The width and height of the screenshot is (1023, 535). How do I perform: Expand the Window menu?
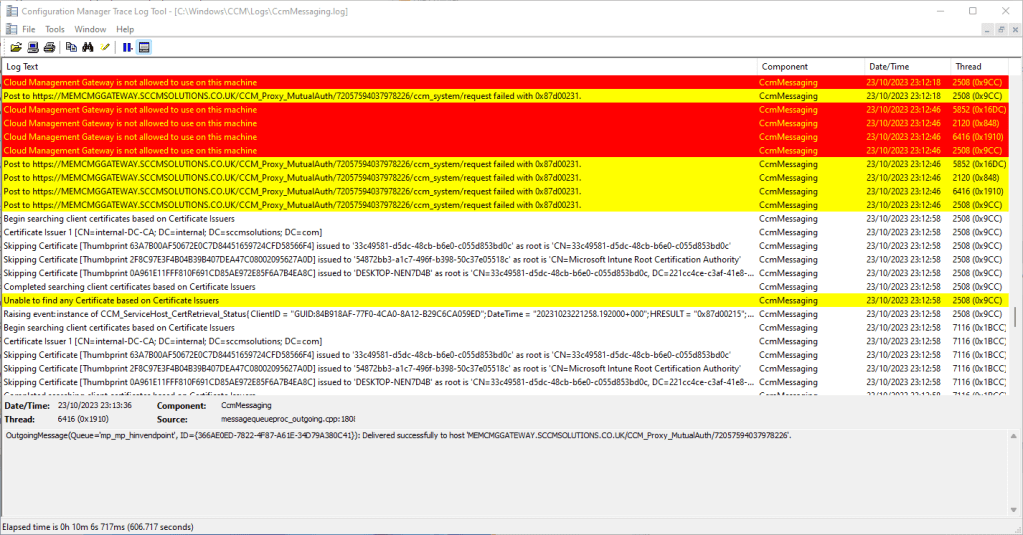click(90, 29)
